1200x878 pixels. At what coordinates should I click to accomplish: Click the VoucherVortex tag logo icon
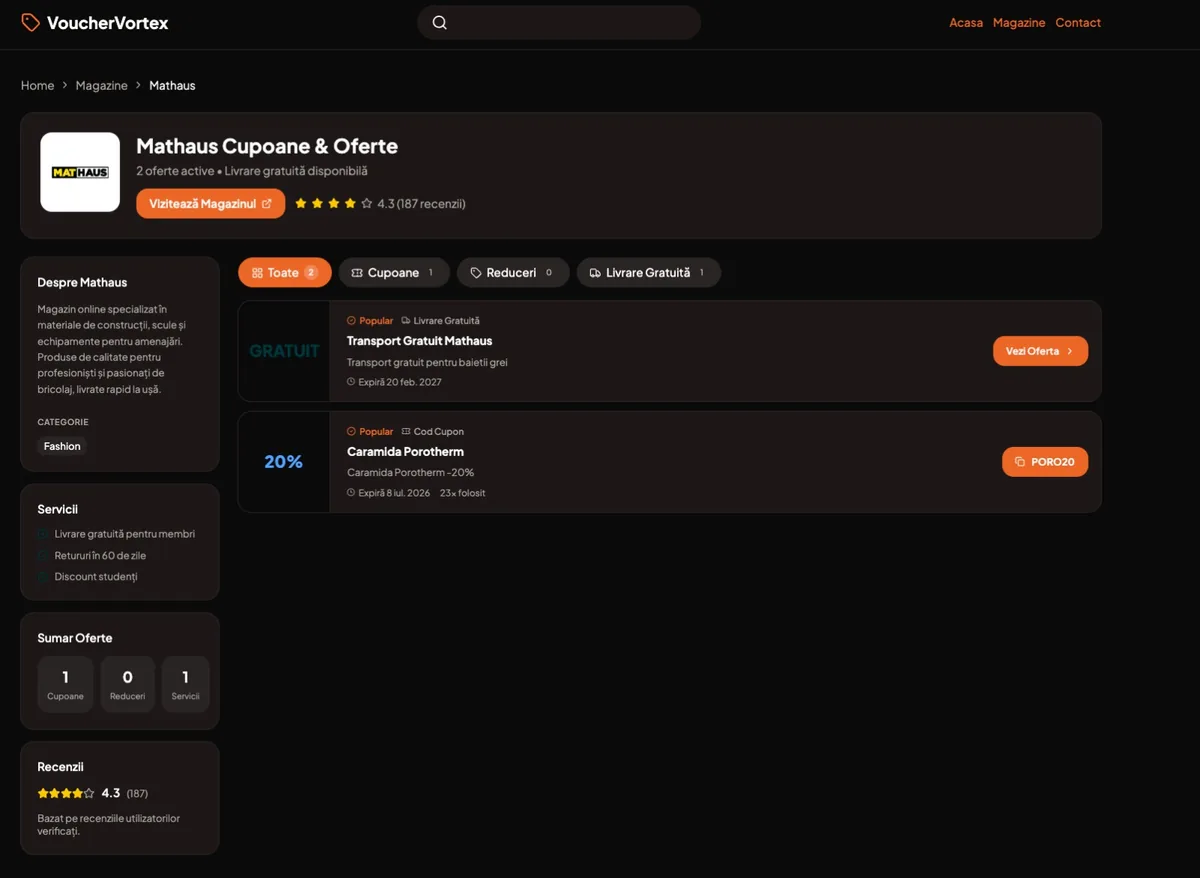(x=31, y=22)
